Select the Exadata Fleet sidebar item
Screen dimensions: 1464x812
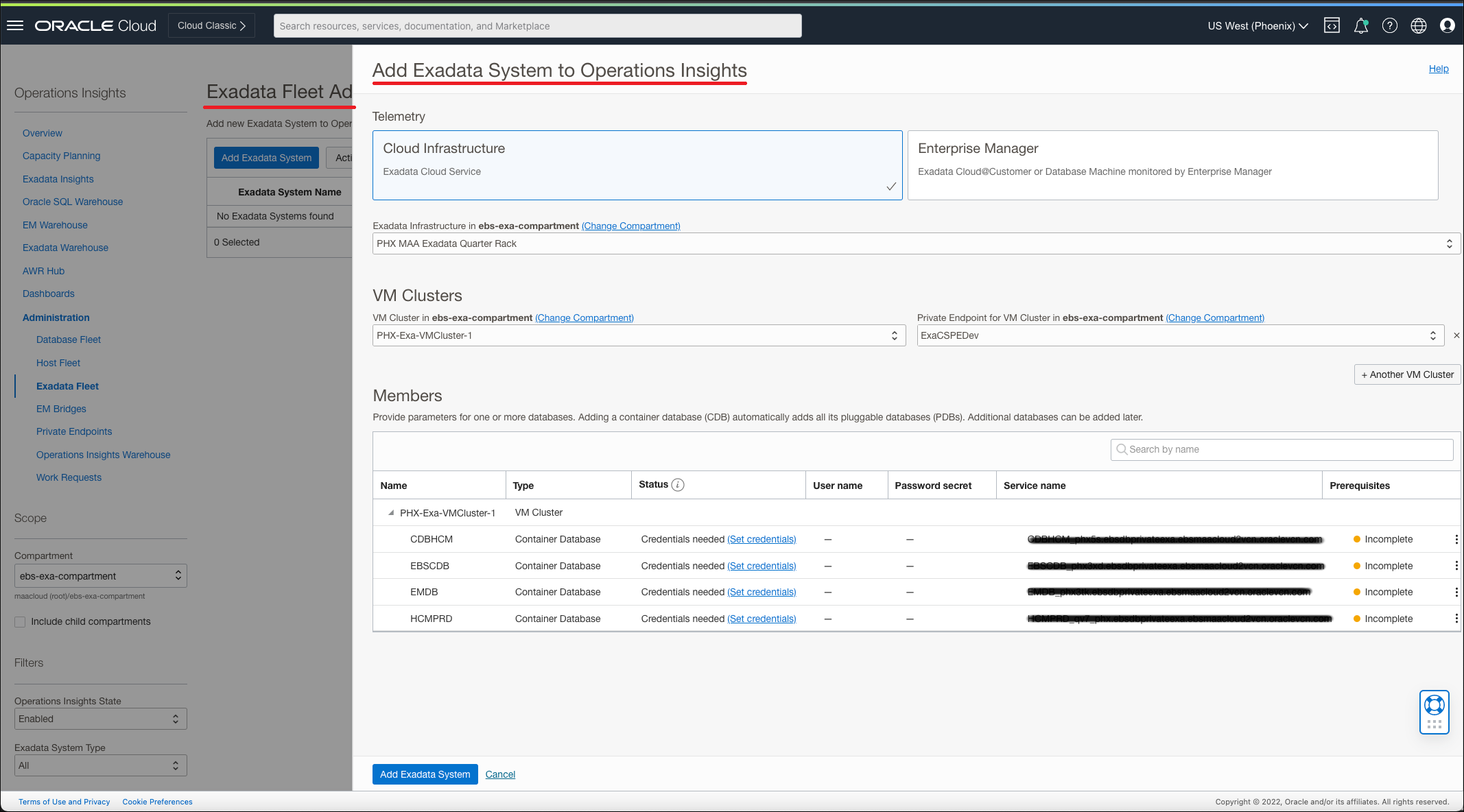click(x=67, y=386)
